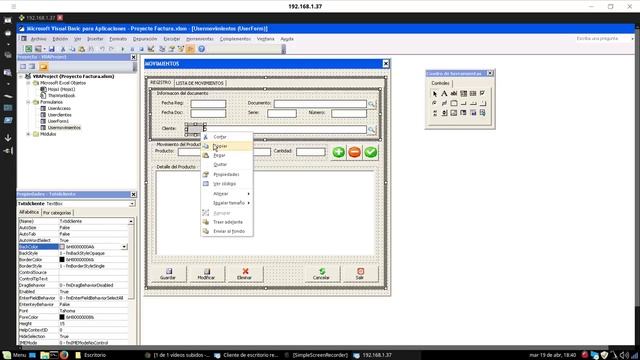The width and height of the screenshot is (640, 360).
Task: Click the Properties panel scrollbar up arrow
Action: point(131,222)
